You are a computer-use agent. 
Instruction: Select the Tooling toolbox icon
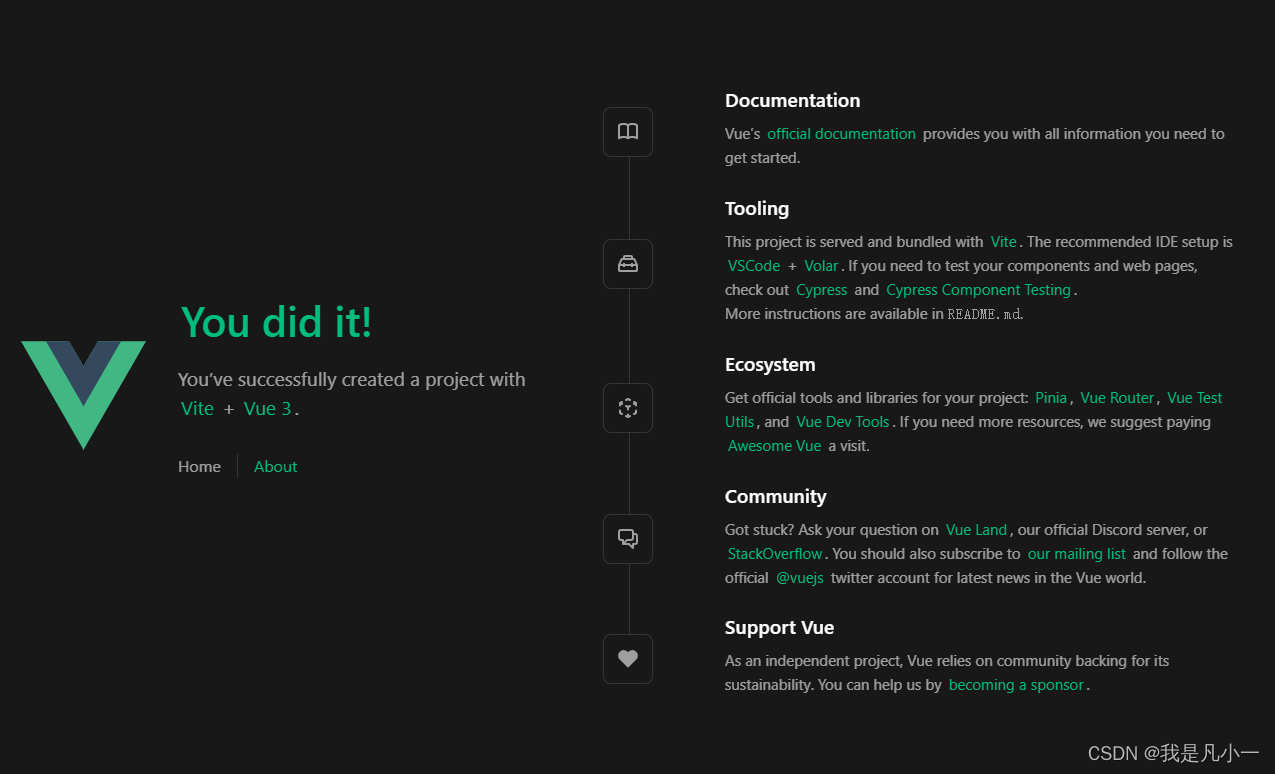click(x=627, y=263)
